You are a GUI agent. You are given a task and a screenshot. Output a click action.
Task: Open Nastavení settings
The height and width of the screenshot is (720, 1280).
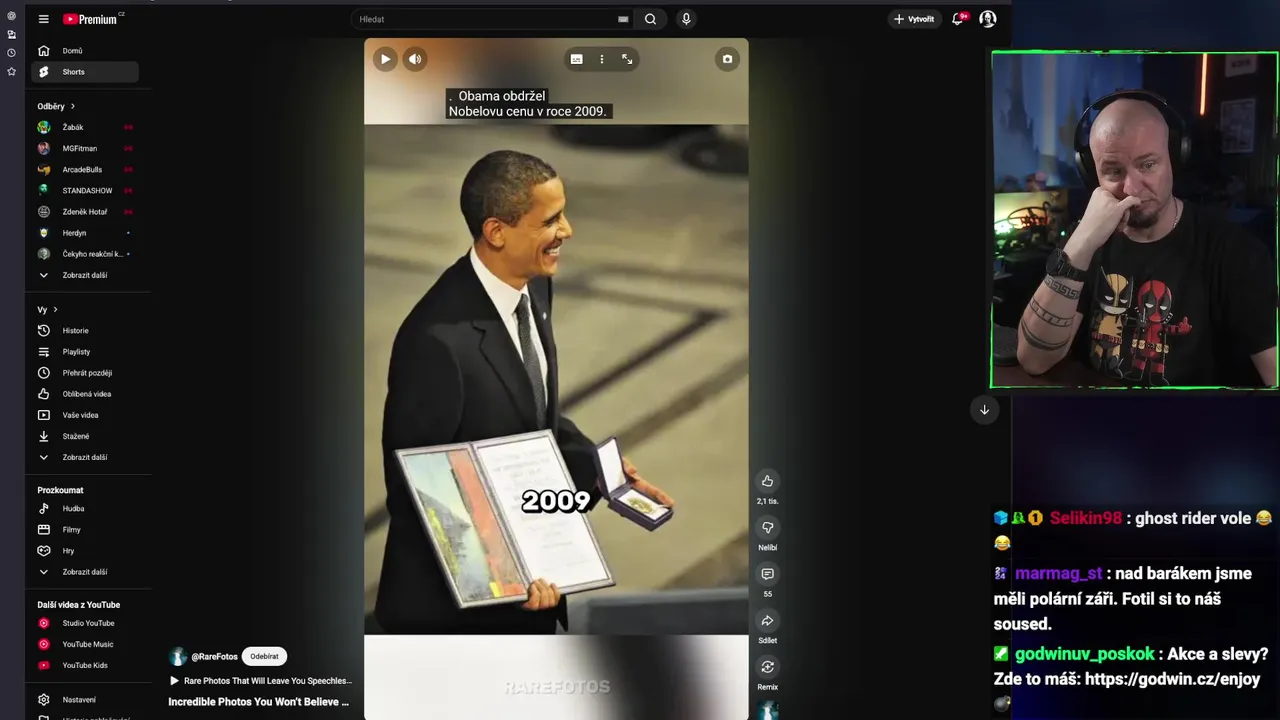click(85, 700)
